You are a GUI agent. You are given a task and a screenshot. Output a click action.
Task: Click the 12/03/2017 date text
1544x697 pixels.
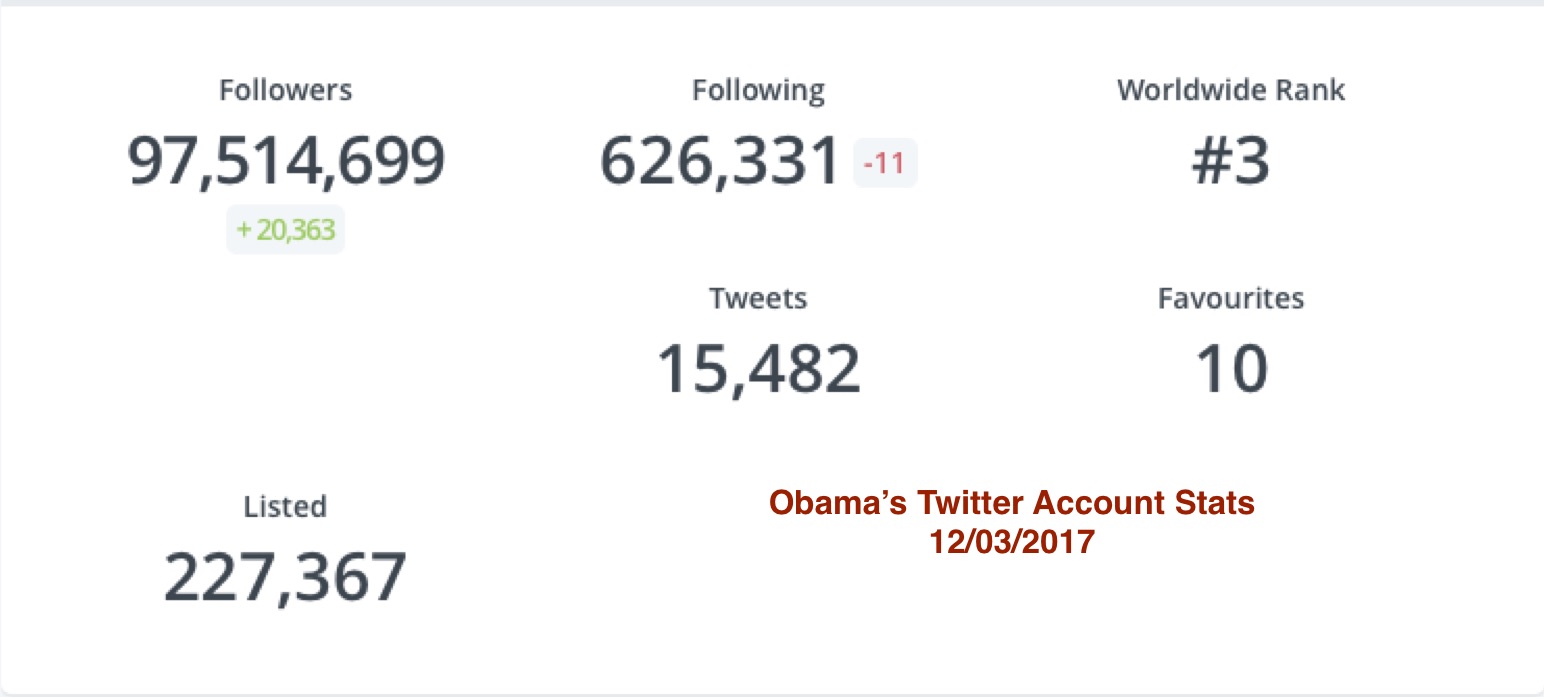pyautogui.click(x=1011, y=543)
